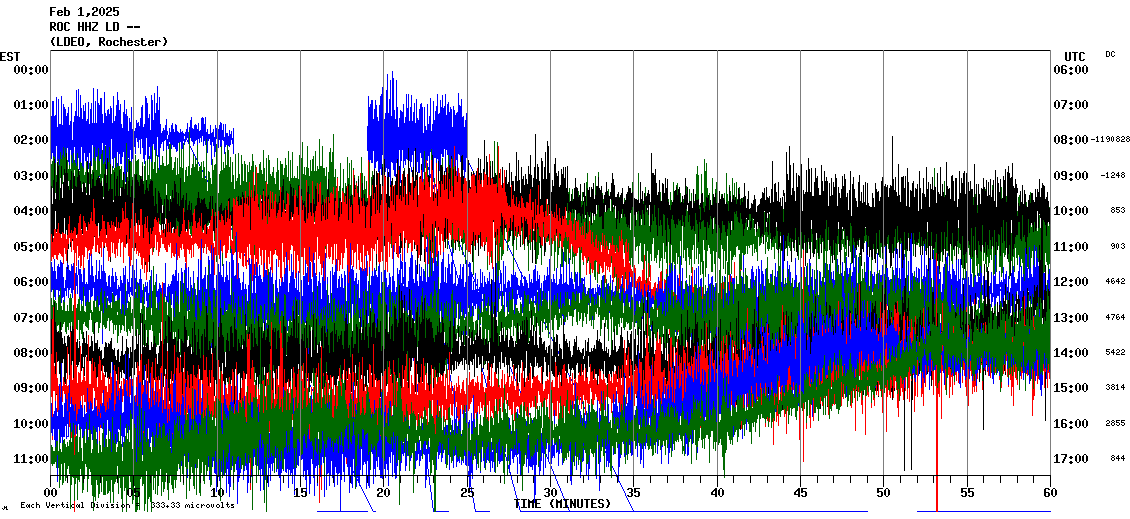
Task: Click the 07:00 EST row label
Action: [x=31, y=317]
